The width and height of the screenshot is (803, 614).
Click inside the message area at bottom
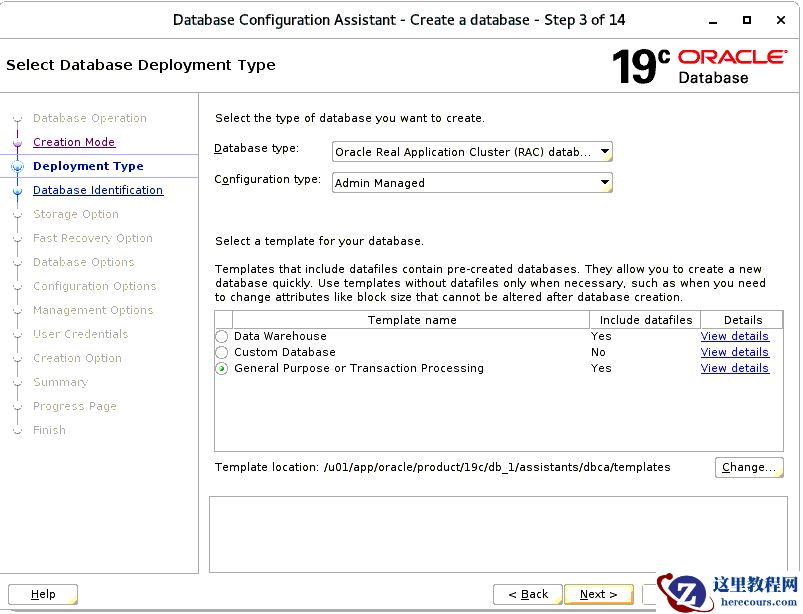498,534
